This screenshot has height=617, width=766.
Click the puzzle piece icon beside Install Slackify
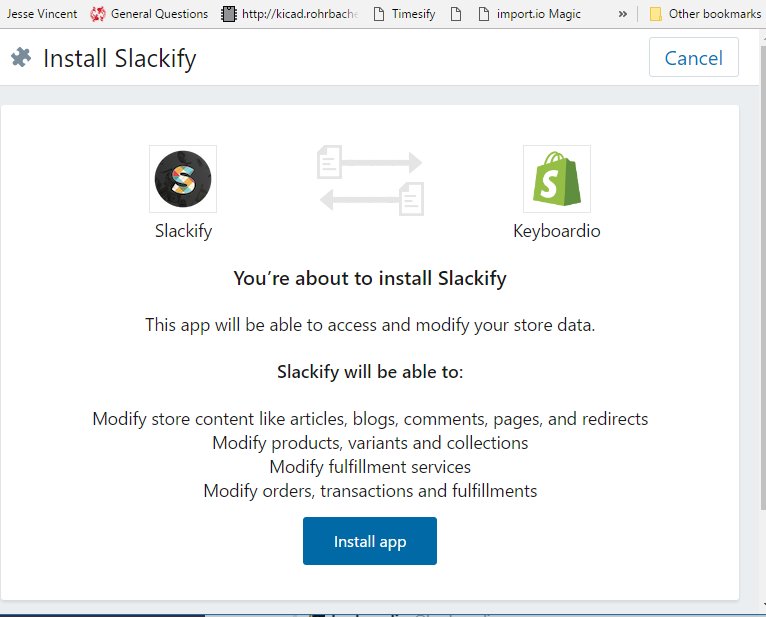[x=21, y=58]
